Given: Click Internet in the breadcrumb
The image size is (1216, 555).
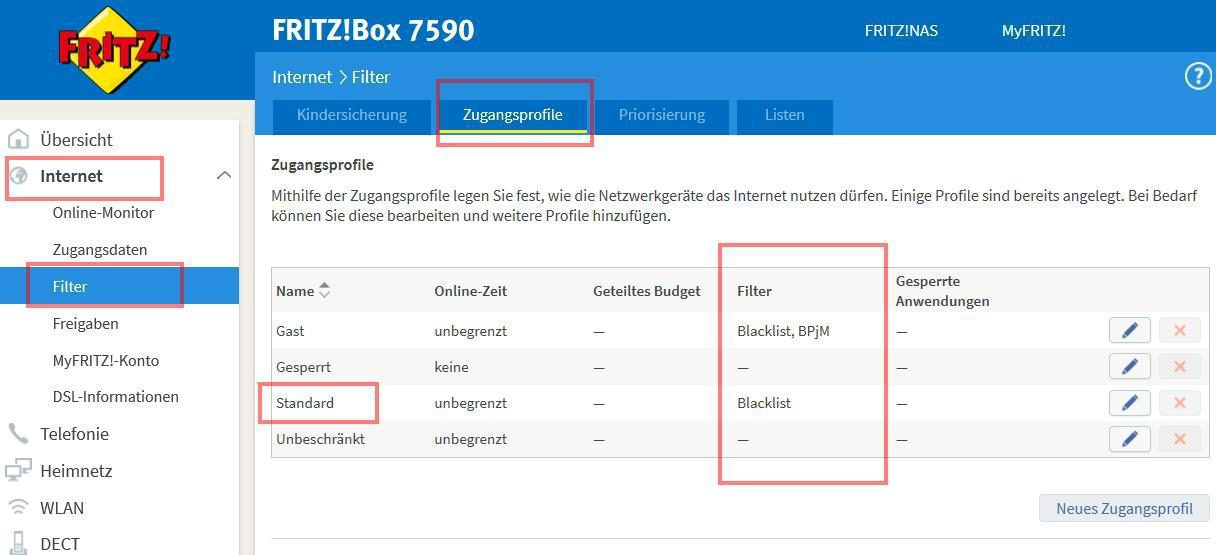Looking at the screenshot, I should [302, 77].
